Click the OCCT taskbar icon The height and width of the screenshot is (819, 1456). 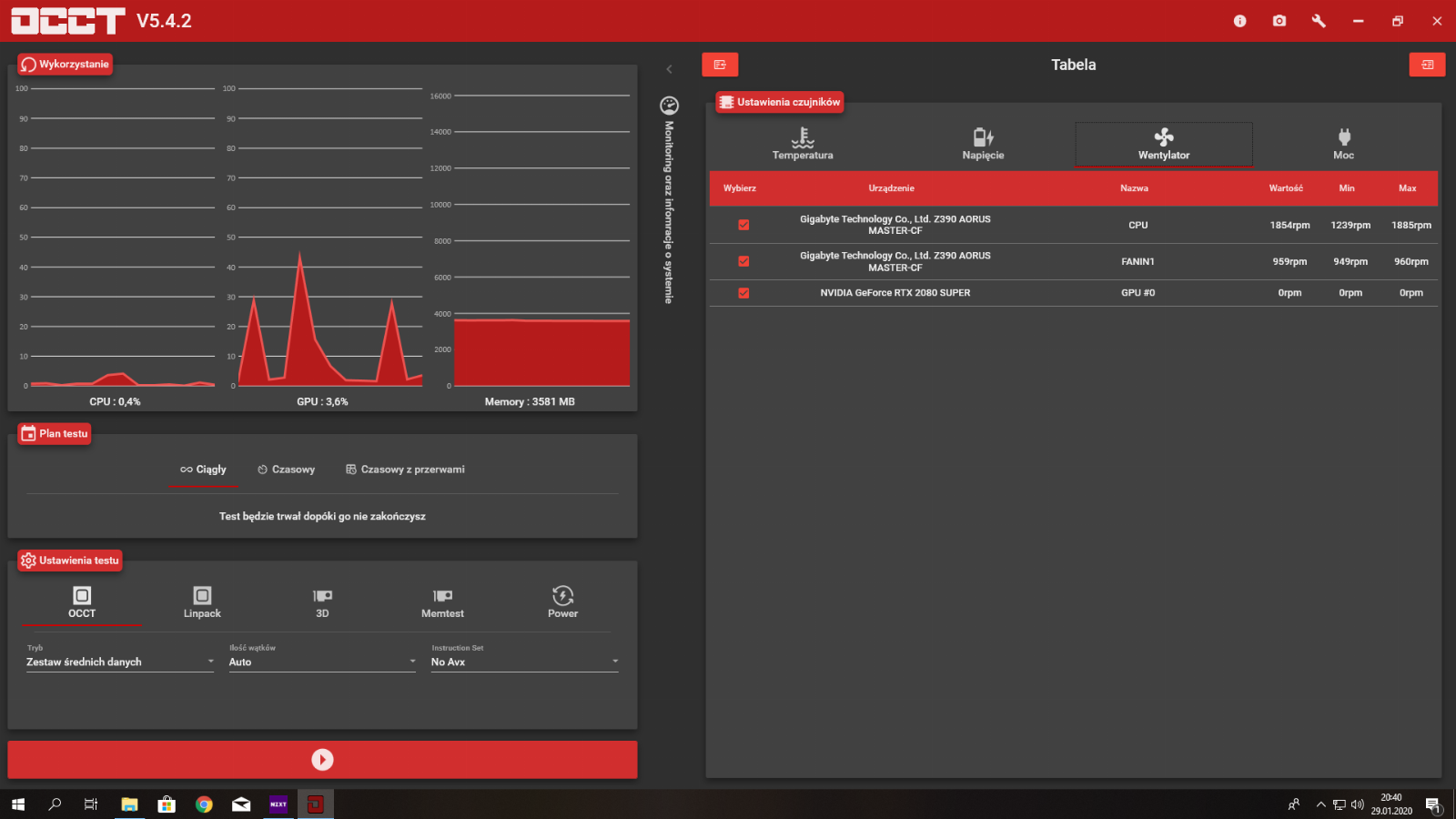[316, 804]
